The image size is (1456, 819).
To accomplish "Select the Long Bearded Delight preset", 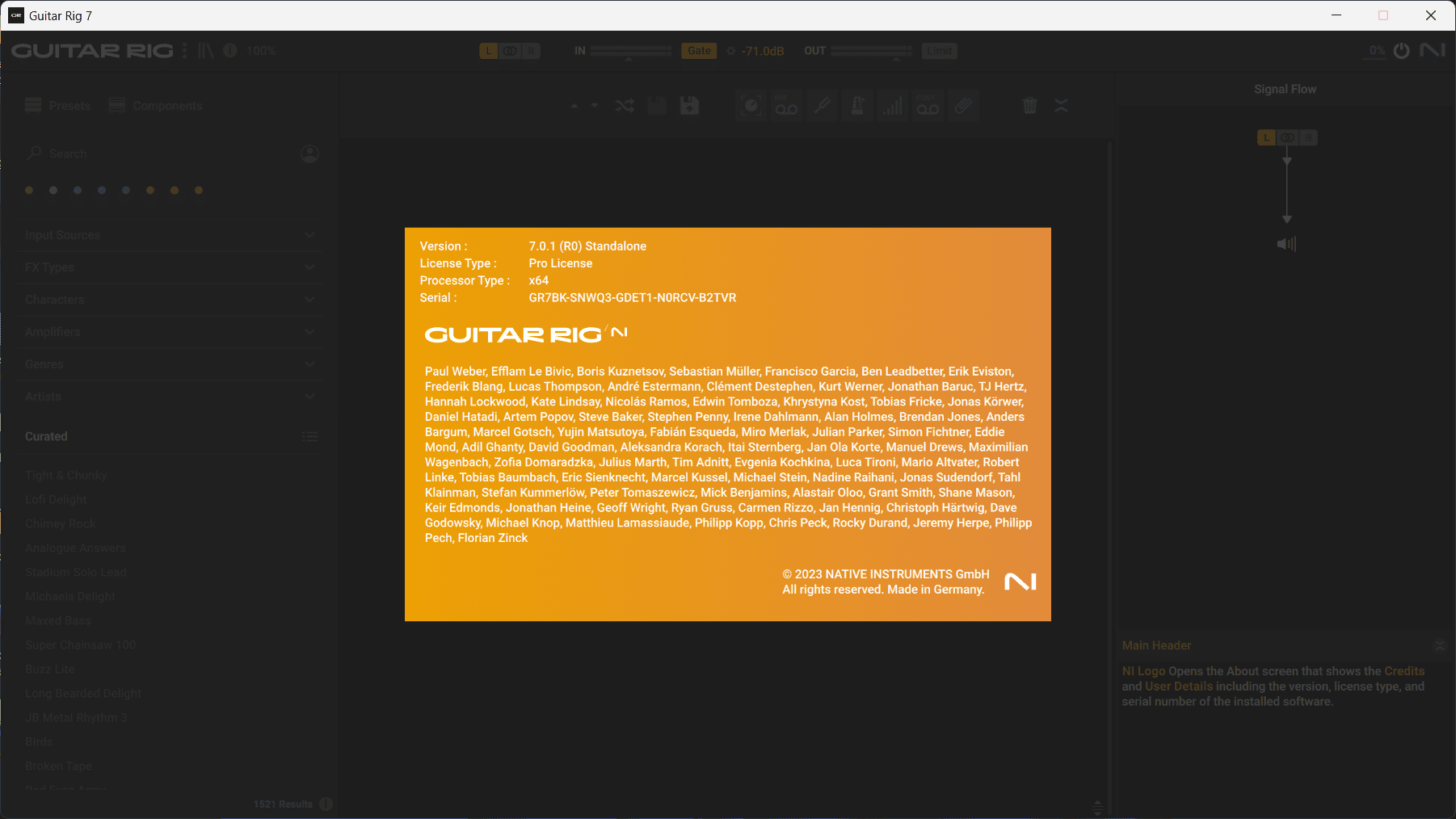I will [83, 693].
